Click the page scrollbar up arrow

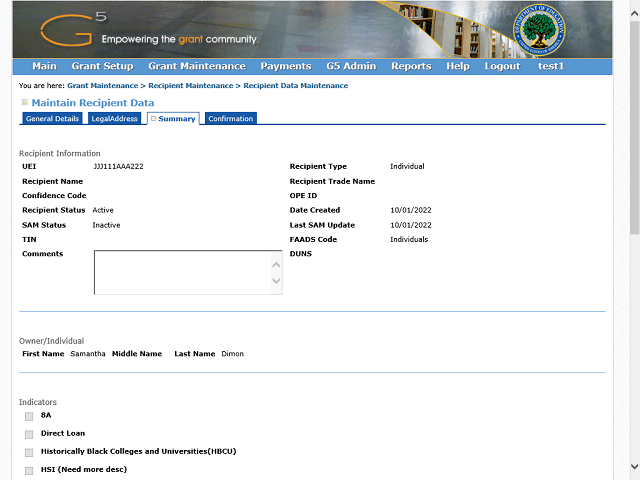pyautogui.click(x=634, y=13)
